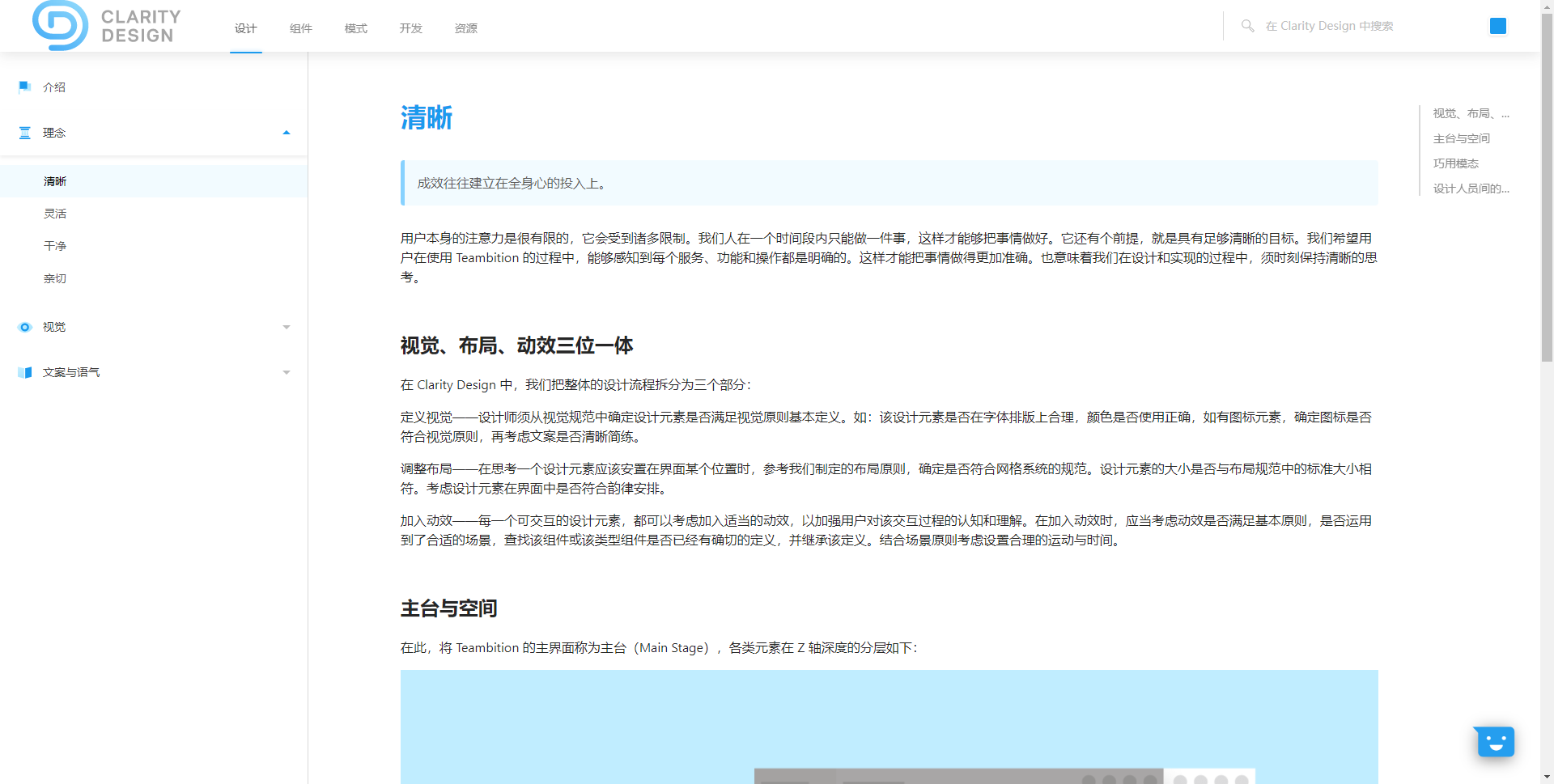
Task: Open the chat robot assistant icon
Action: point(1494,741)
